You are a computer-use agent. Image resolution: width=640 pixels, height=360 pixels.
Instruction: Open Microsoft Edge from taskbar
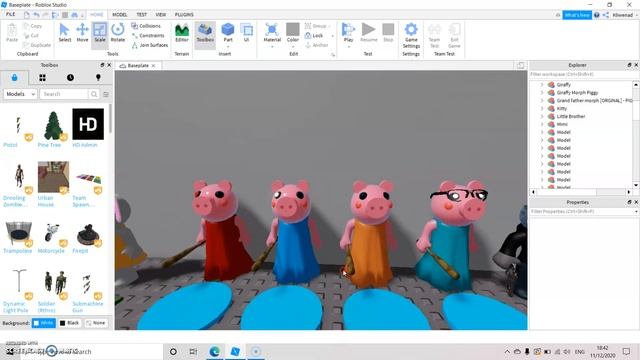coord(214,351)
